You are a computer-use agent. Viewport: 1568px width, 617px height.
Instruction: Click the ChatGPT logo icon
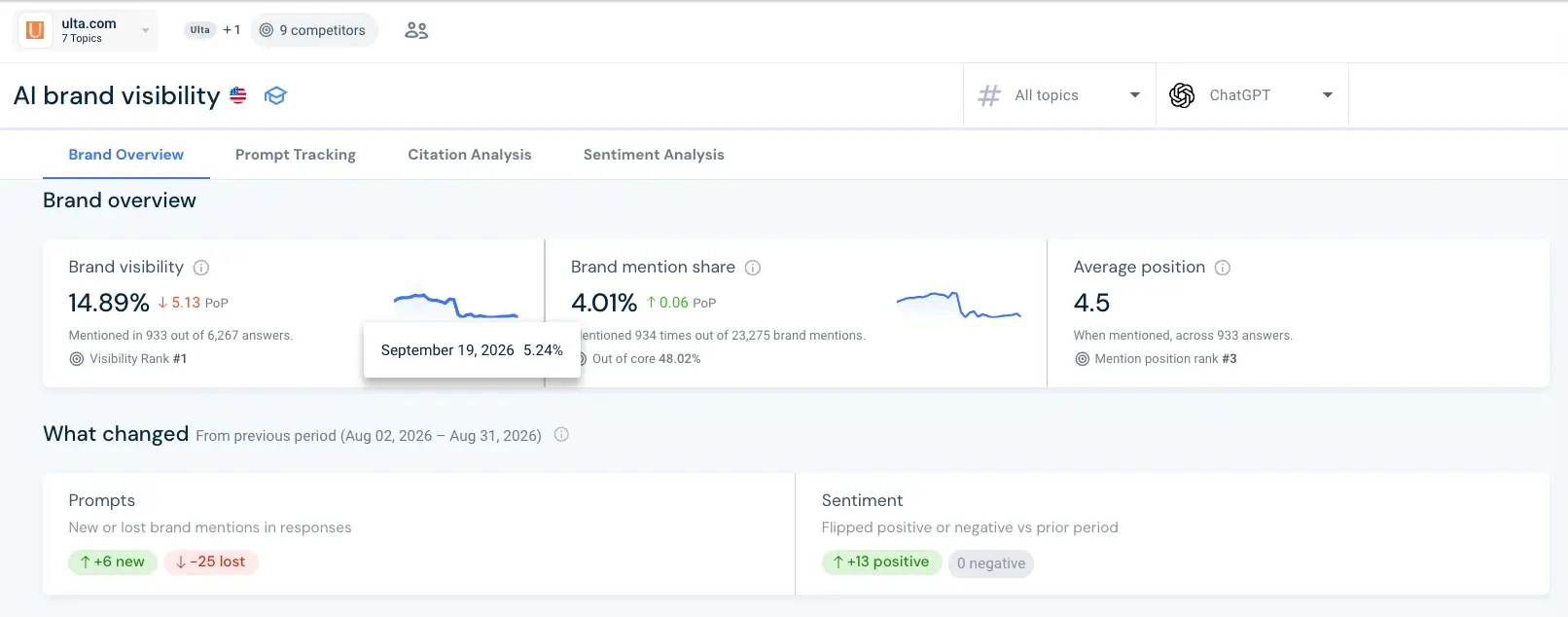tap(1182, 95)
